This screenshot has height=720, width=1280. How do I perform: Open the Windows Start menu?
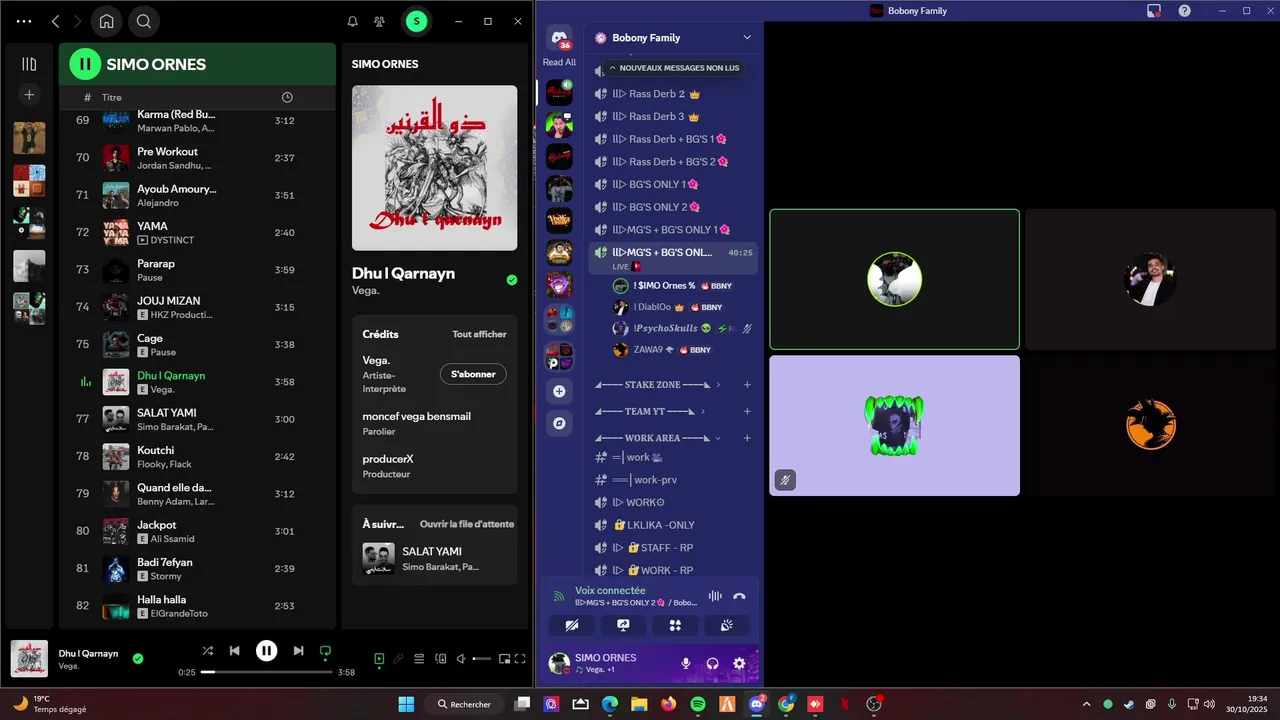[406, 704]
